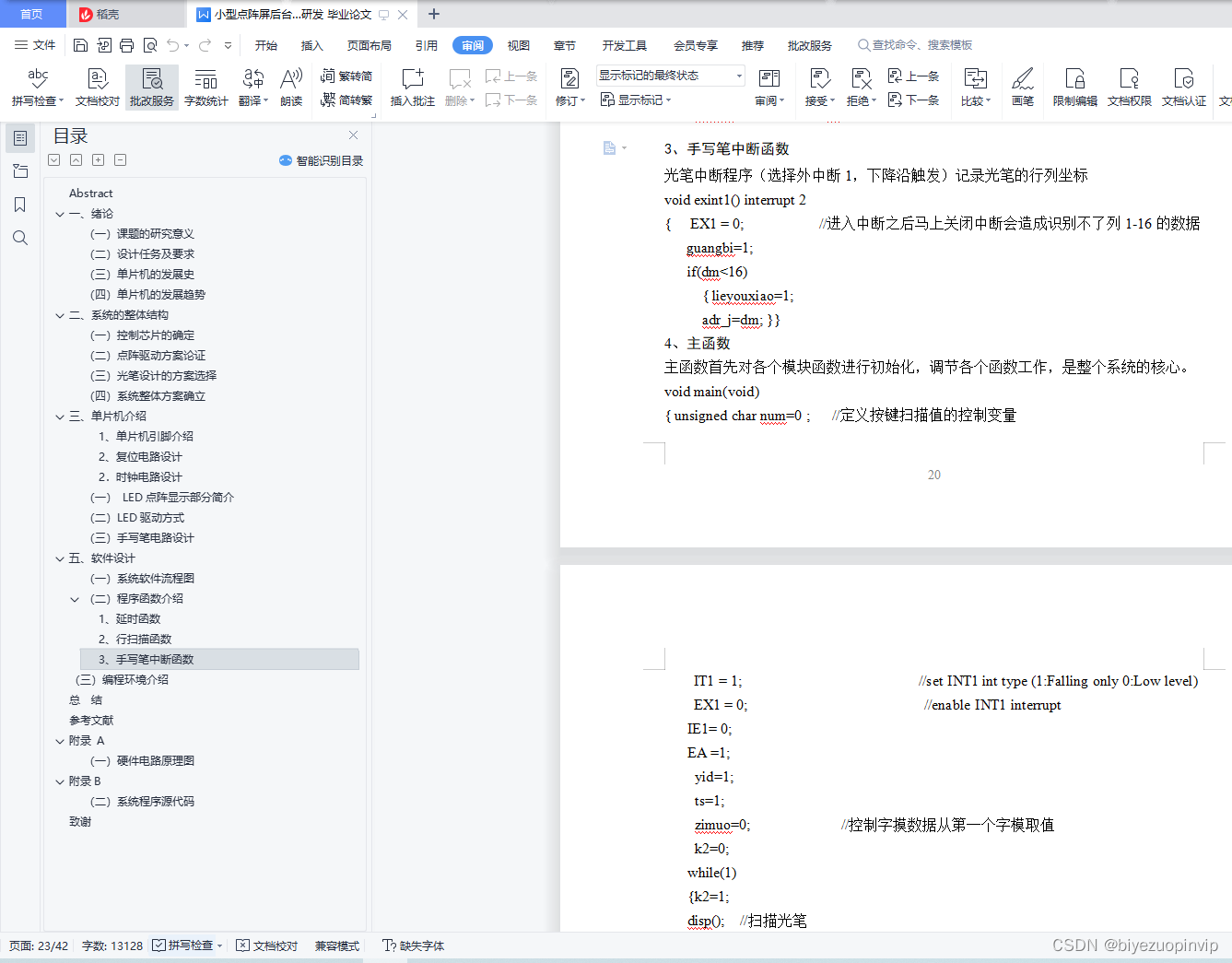Click the search commands field 查找命令
The height and width of the screenshot is (963, 1232).
click(x=916, y=45)
